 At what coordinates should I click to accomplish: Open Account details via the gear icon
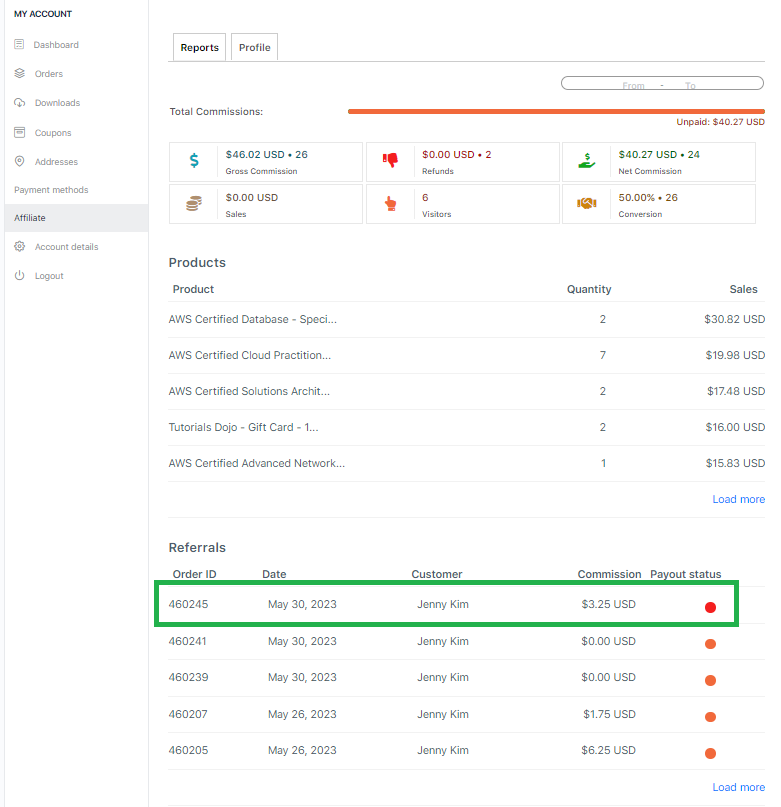(x=18, y=246)
